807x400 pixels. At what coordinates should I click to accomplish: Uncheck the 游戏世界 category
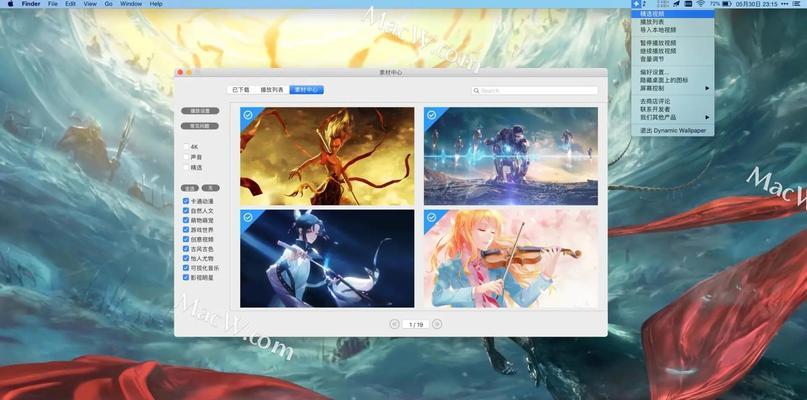186,230
